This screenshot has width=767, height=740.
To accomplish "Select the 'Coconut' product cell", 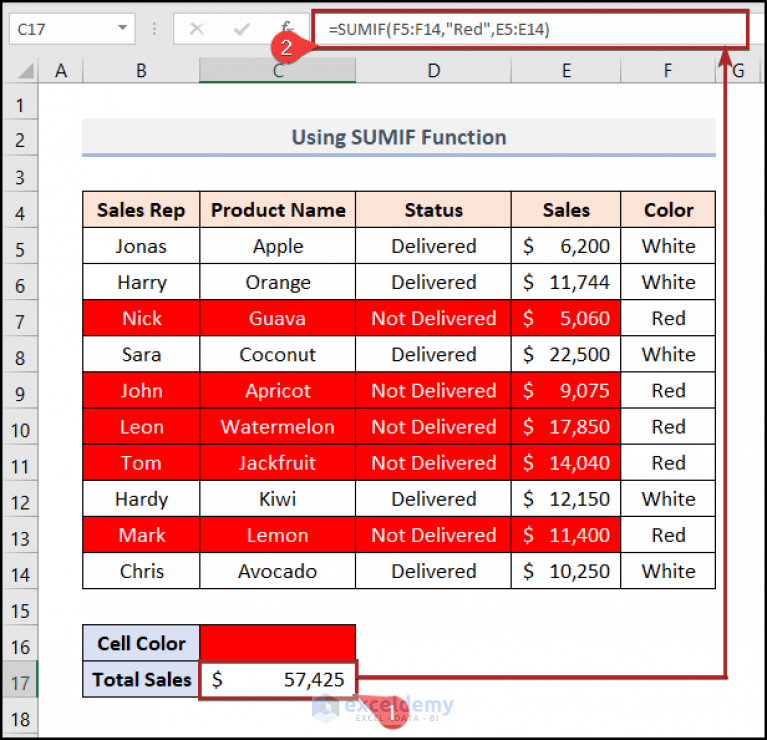I will [277, 355].
